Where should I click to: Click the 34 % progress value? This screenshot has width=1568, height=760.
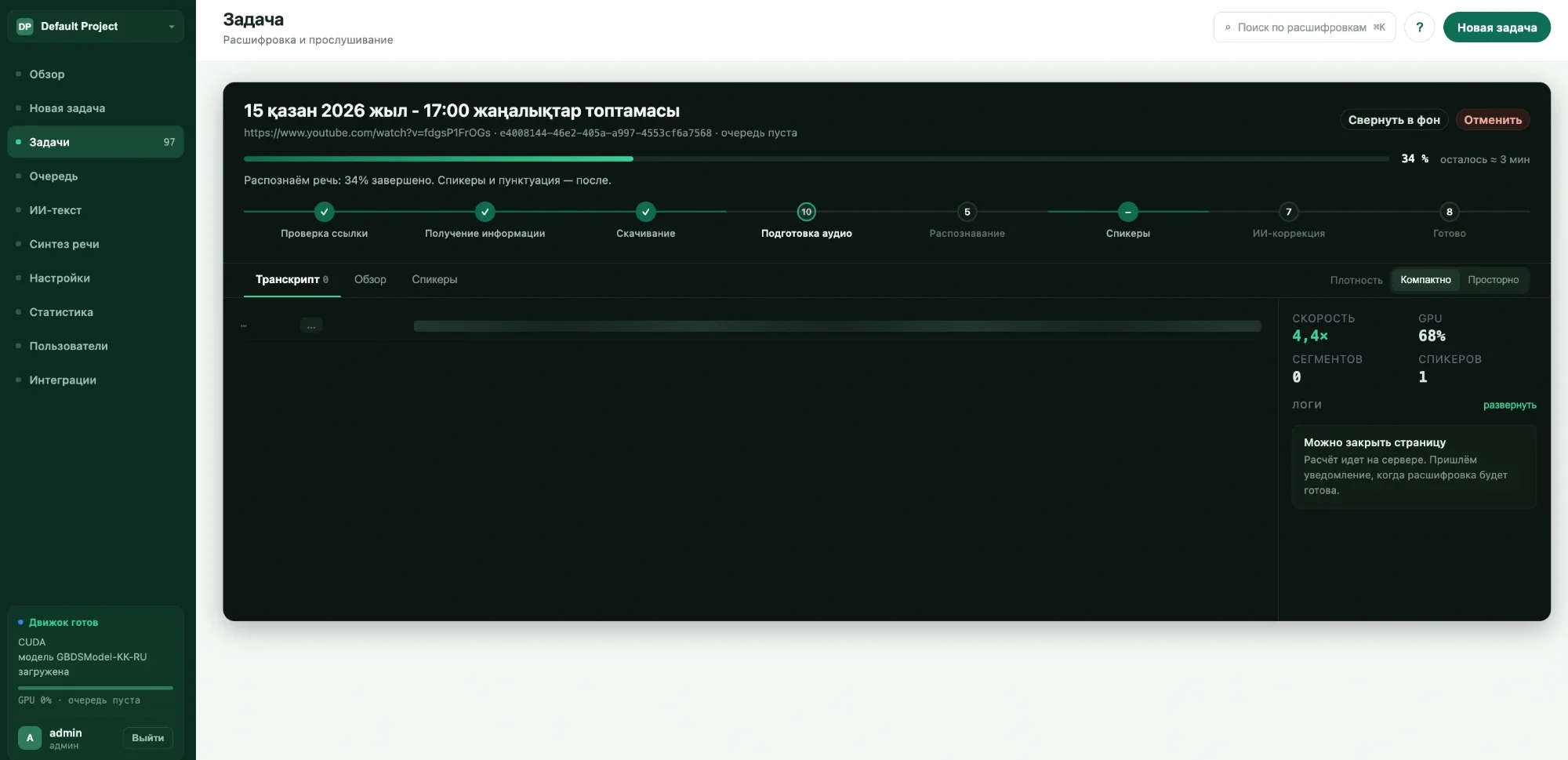pos(1415,159)
